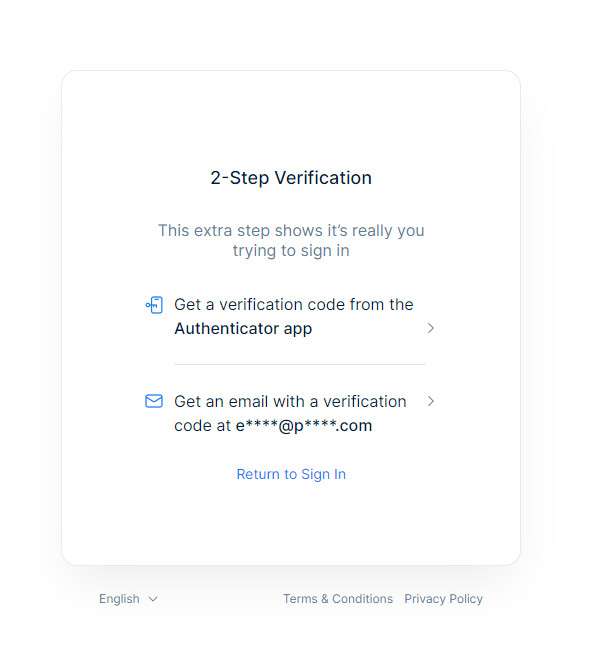The height and width of the screenshot is (669, 590).
Task: Select the bold 'Authenticator app' label
Action: tap(243, 329)
